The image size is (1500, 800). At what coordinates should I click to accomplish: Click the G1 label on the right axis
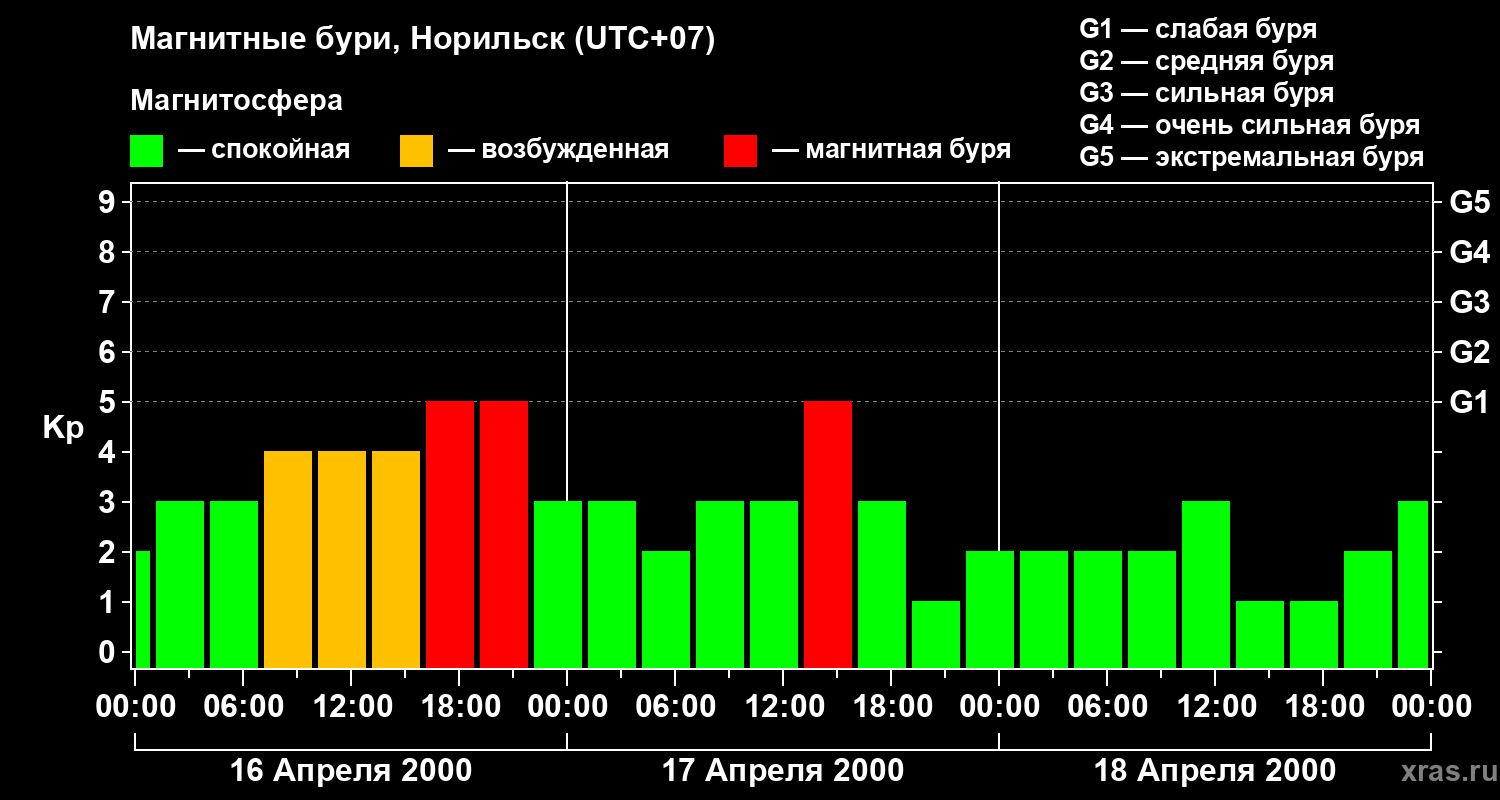[1469, 402]
